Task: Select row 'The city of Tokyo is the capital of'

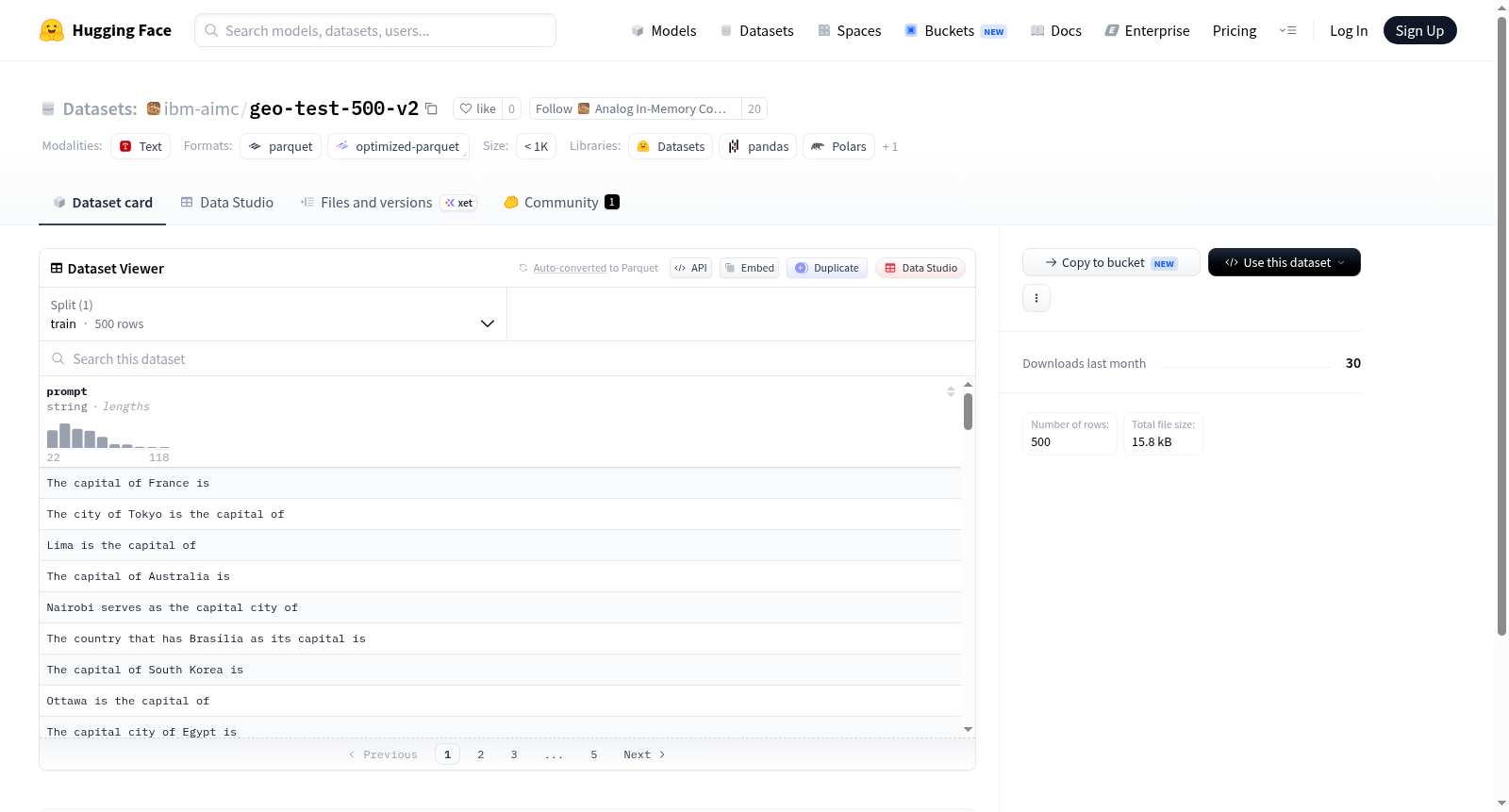Action: point(500,514)
